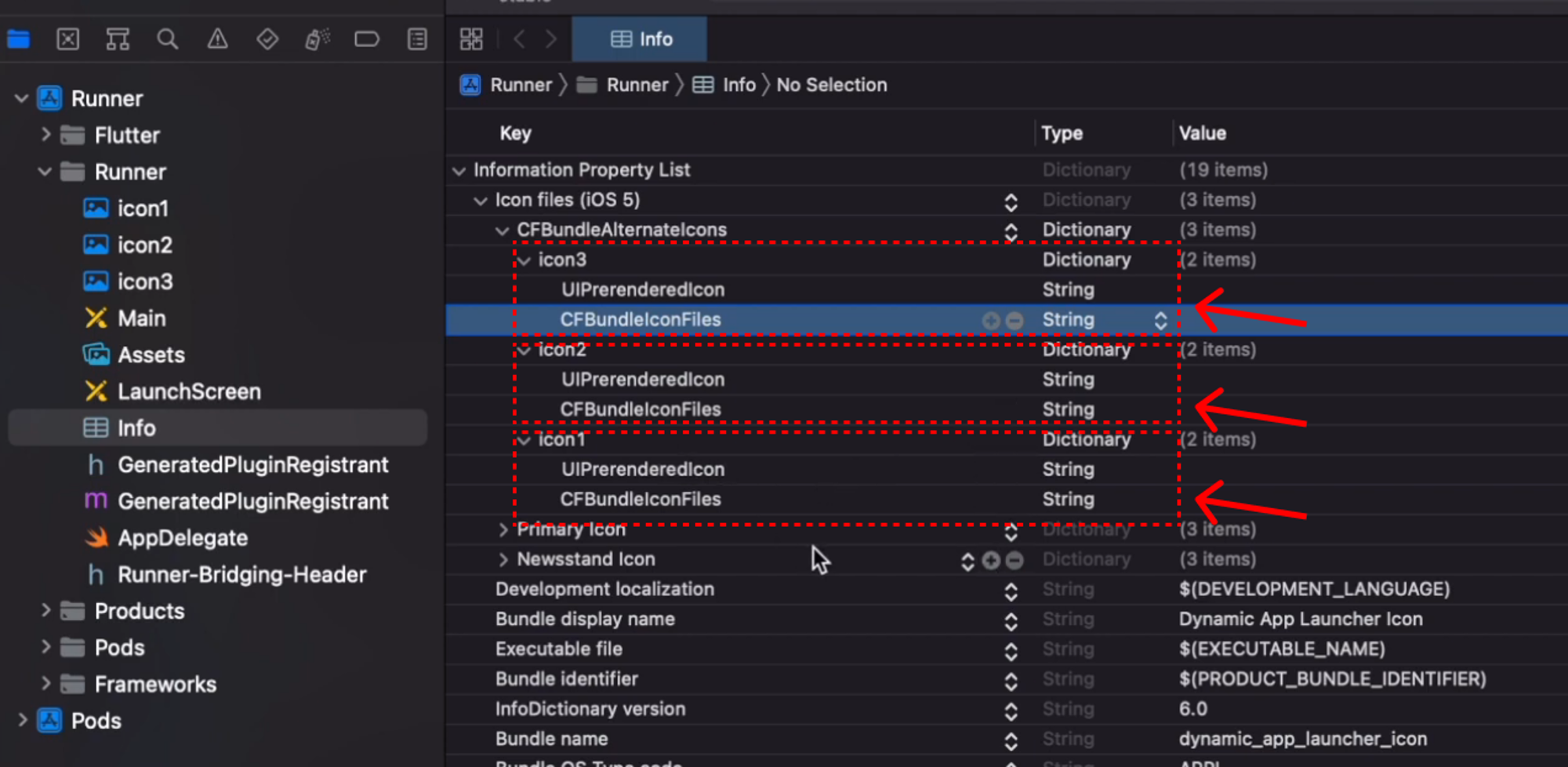The height and width of the screenshot is (767, 1568).
Task: Open key stepper for Newsstand Icon
Action: [x=967, y=562]
